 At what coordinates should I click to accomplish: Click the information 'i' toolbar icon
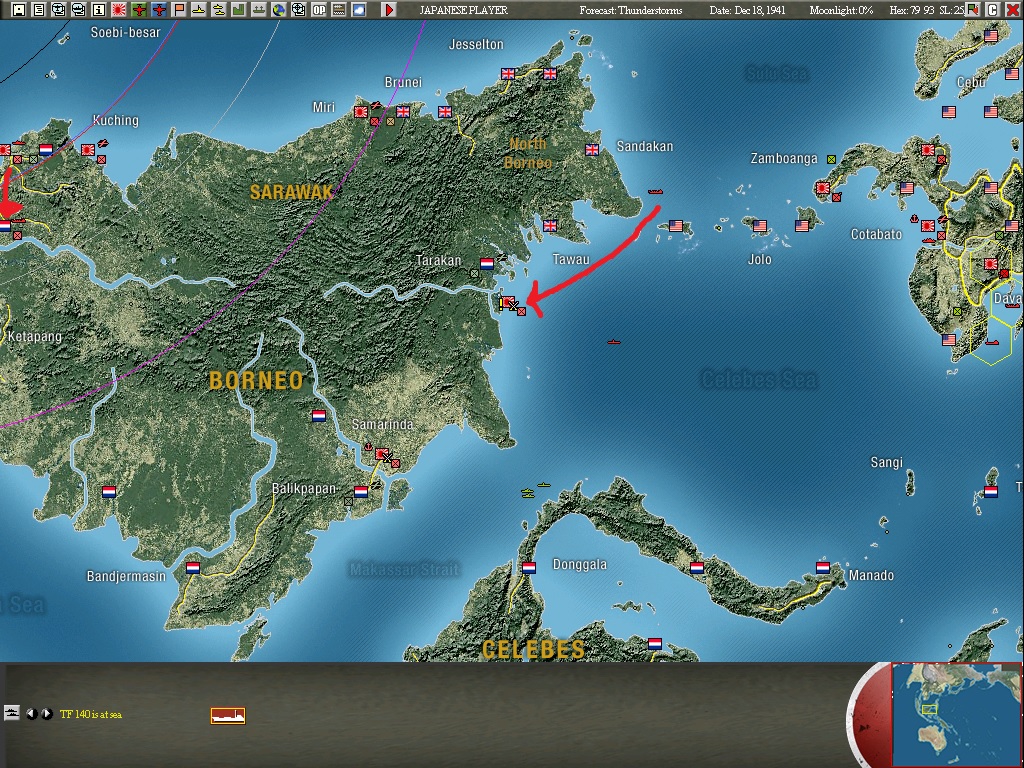tap(99, 10)
